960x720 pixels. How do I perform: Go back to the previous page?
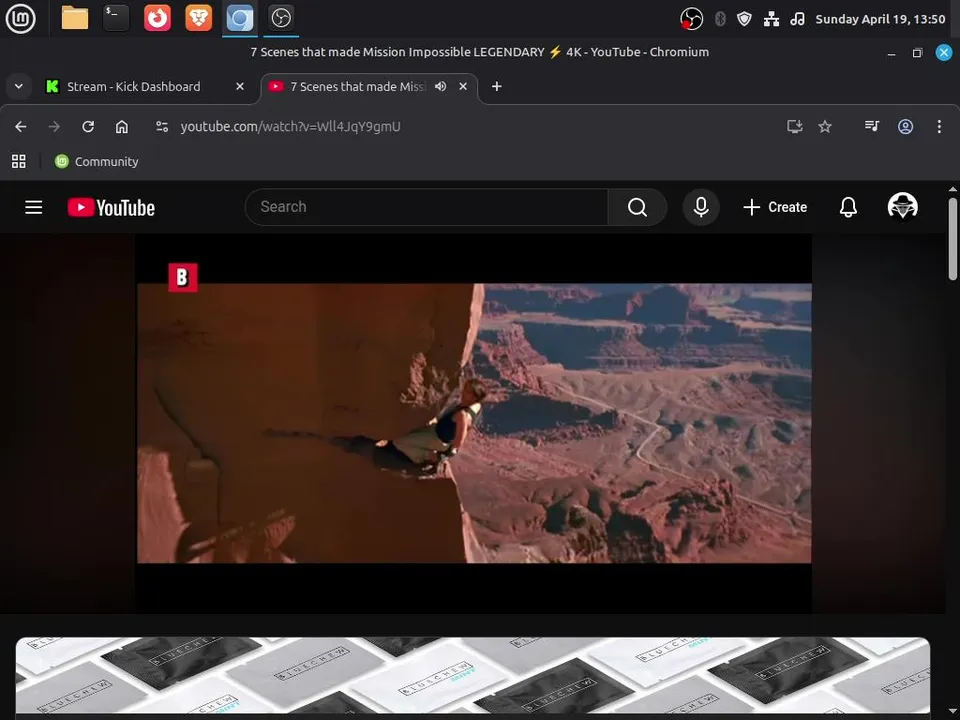click(x=21, y=127)
